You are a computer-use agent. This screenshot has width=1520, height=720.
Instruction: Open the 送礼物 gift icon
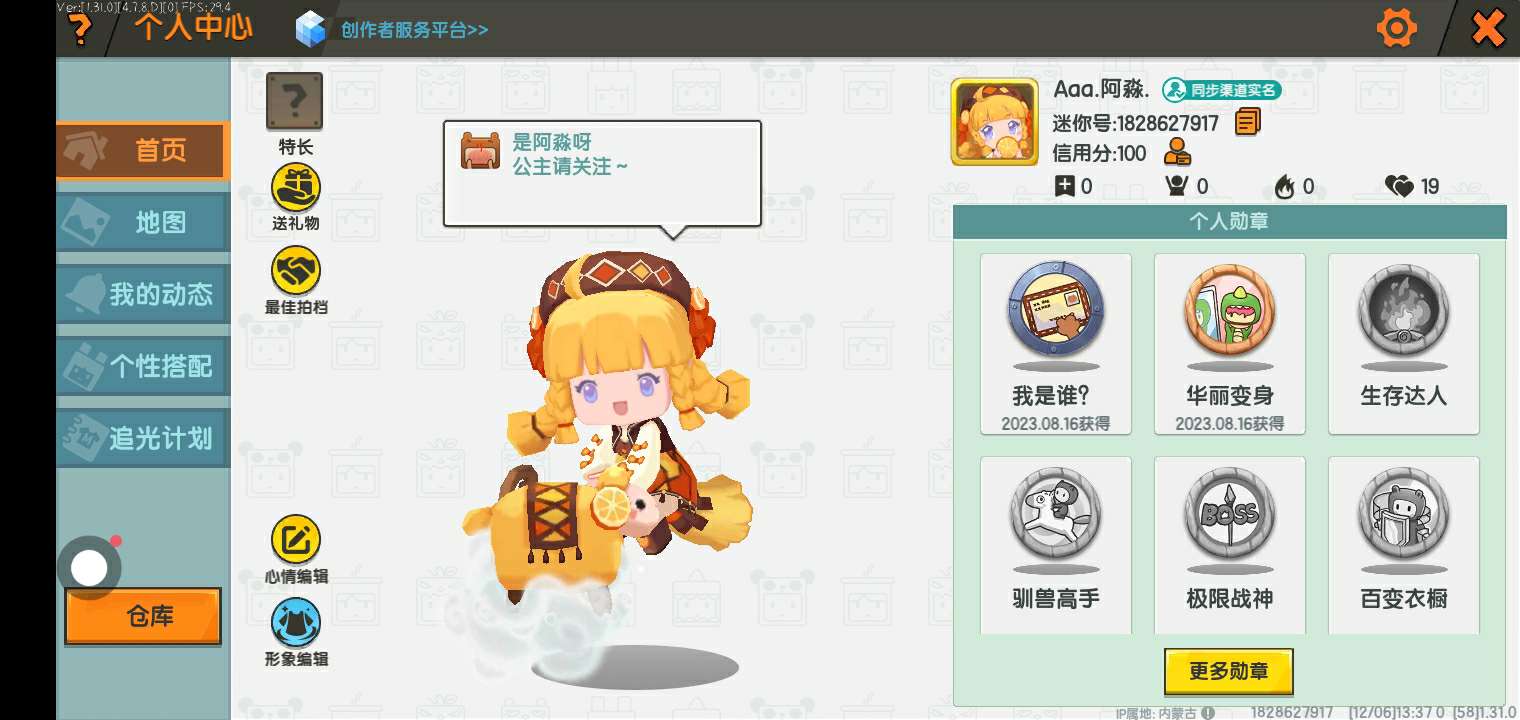[x=296, y=188]
